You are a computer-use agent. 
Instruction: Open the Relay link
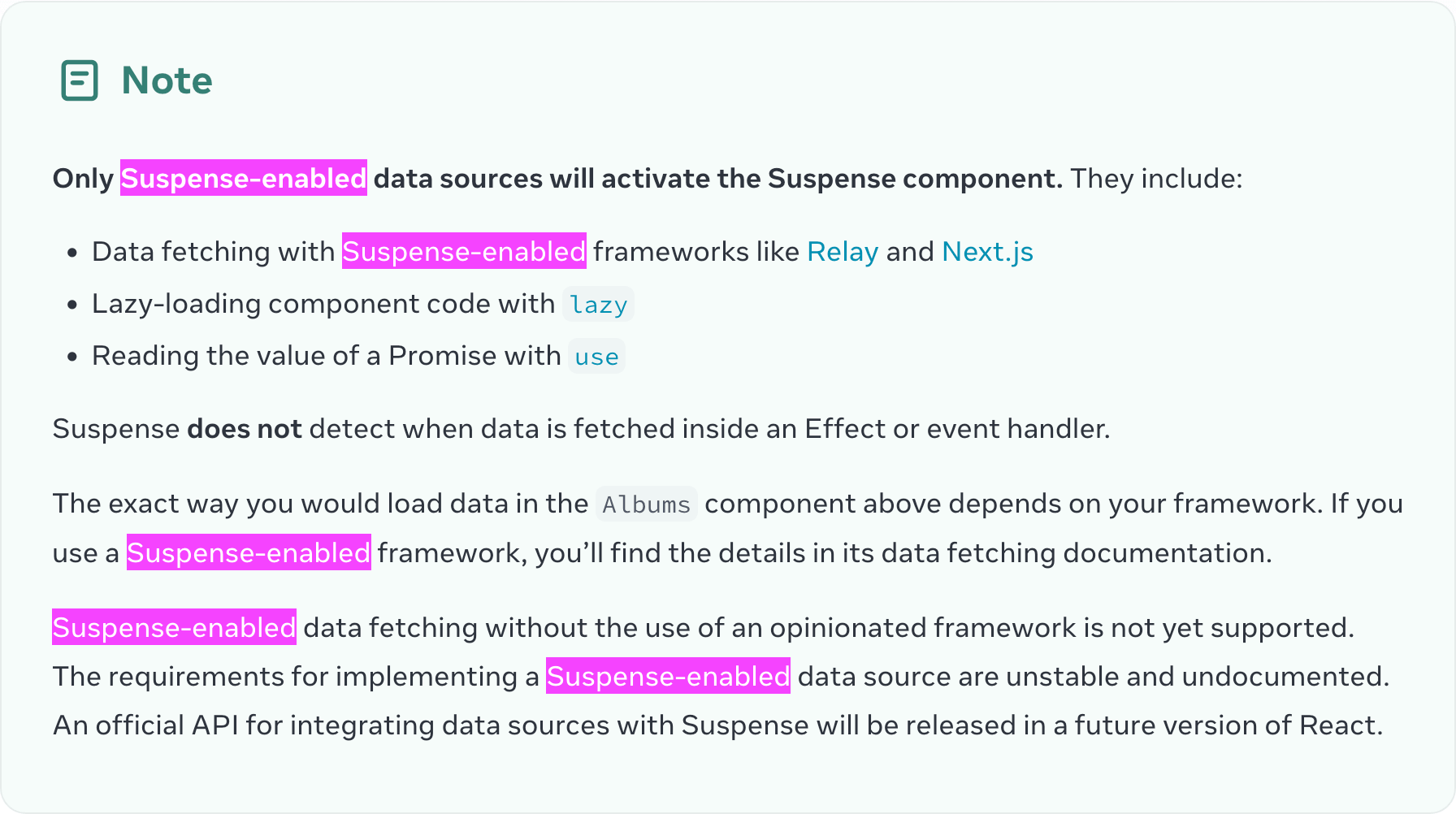tap(843, 252)
